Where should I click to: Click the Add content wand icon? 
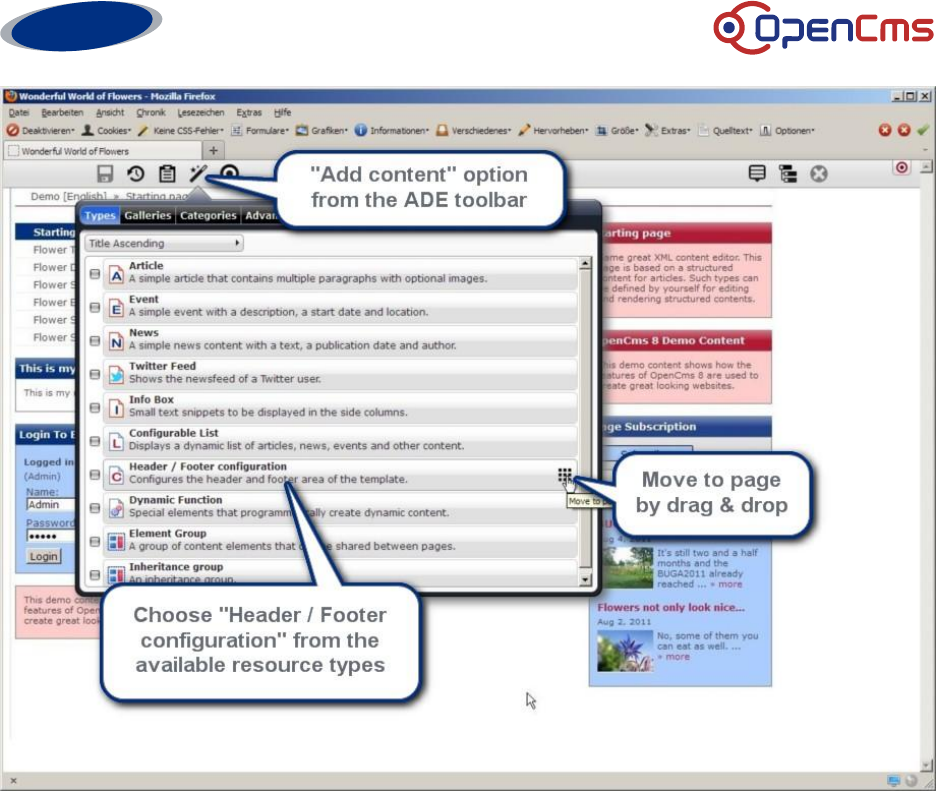198,174
